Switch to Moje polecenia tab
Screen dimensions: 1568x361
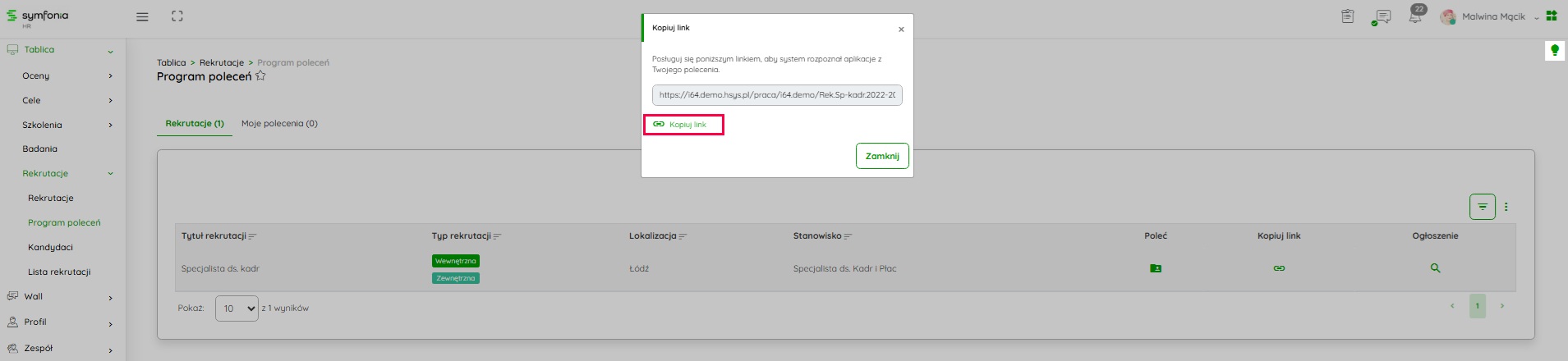click(279, 124)
